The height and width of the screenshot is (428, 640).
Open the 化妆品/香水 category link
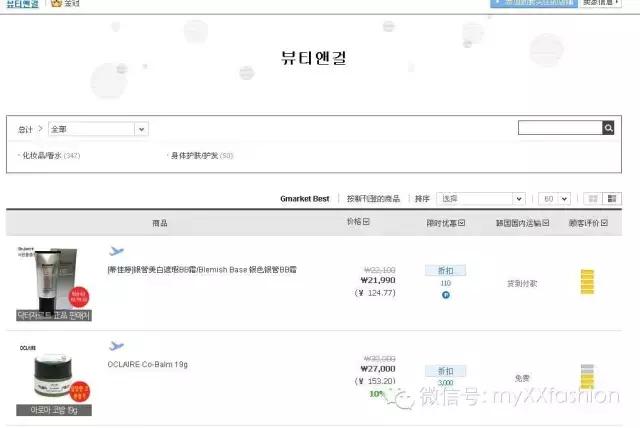pos(51,155)
